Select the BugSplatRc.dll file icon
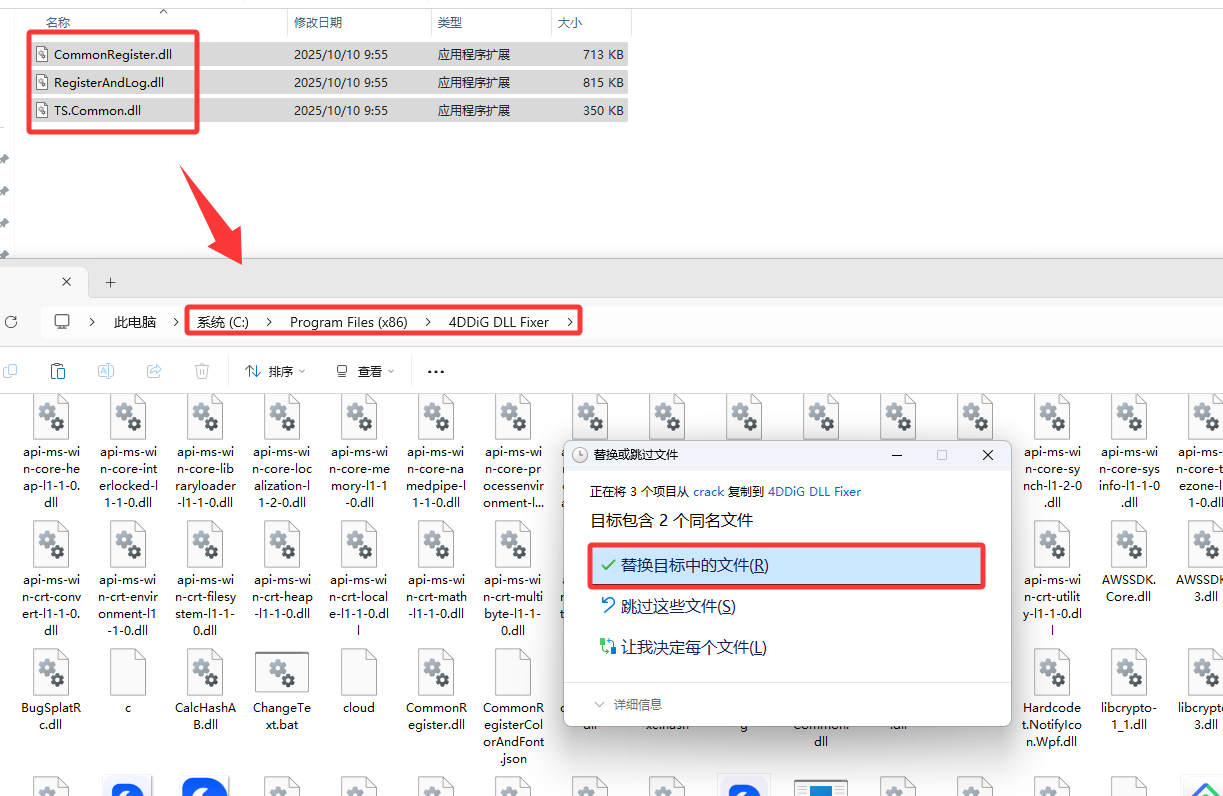This screenshot has width=1223, height=796. (51, 672)
